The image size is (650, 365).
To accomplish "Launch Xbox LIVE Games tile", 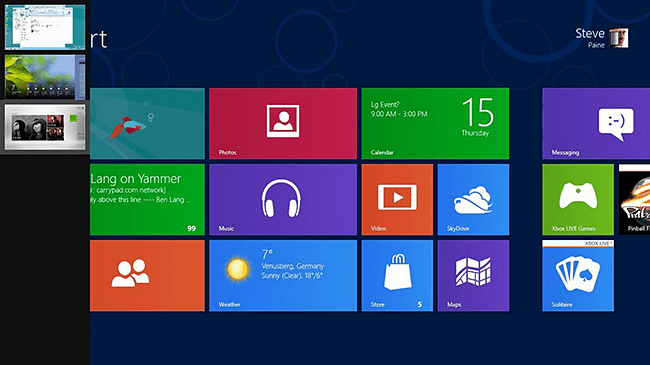I will click(x=578, y=200).
